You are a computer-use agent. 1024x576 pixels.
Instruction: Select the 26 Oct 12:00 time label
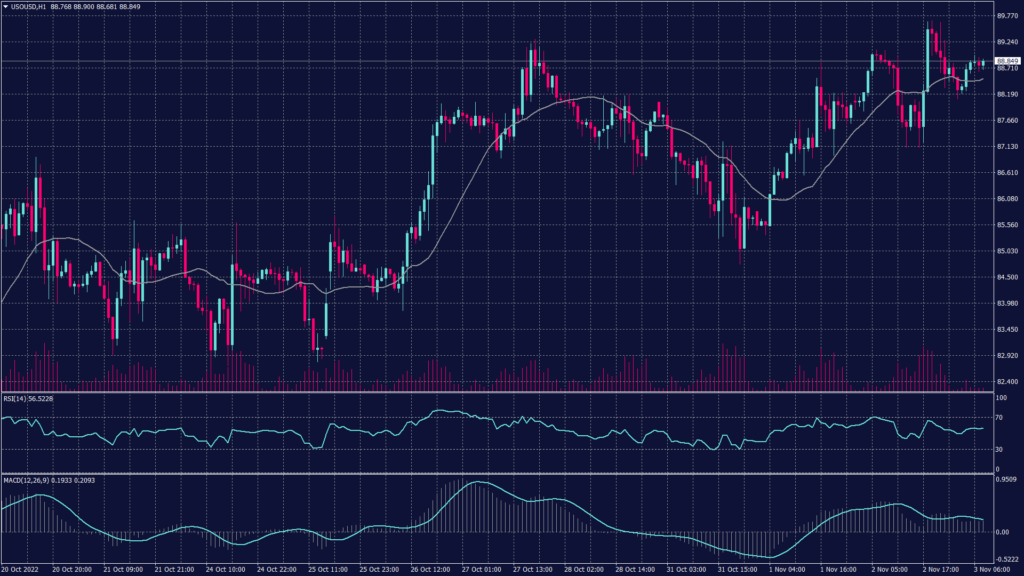(x=428, y=570)
